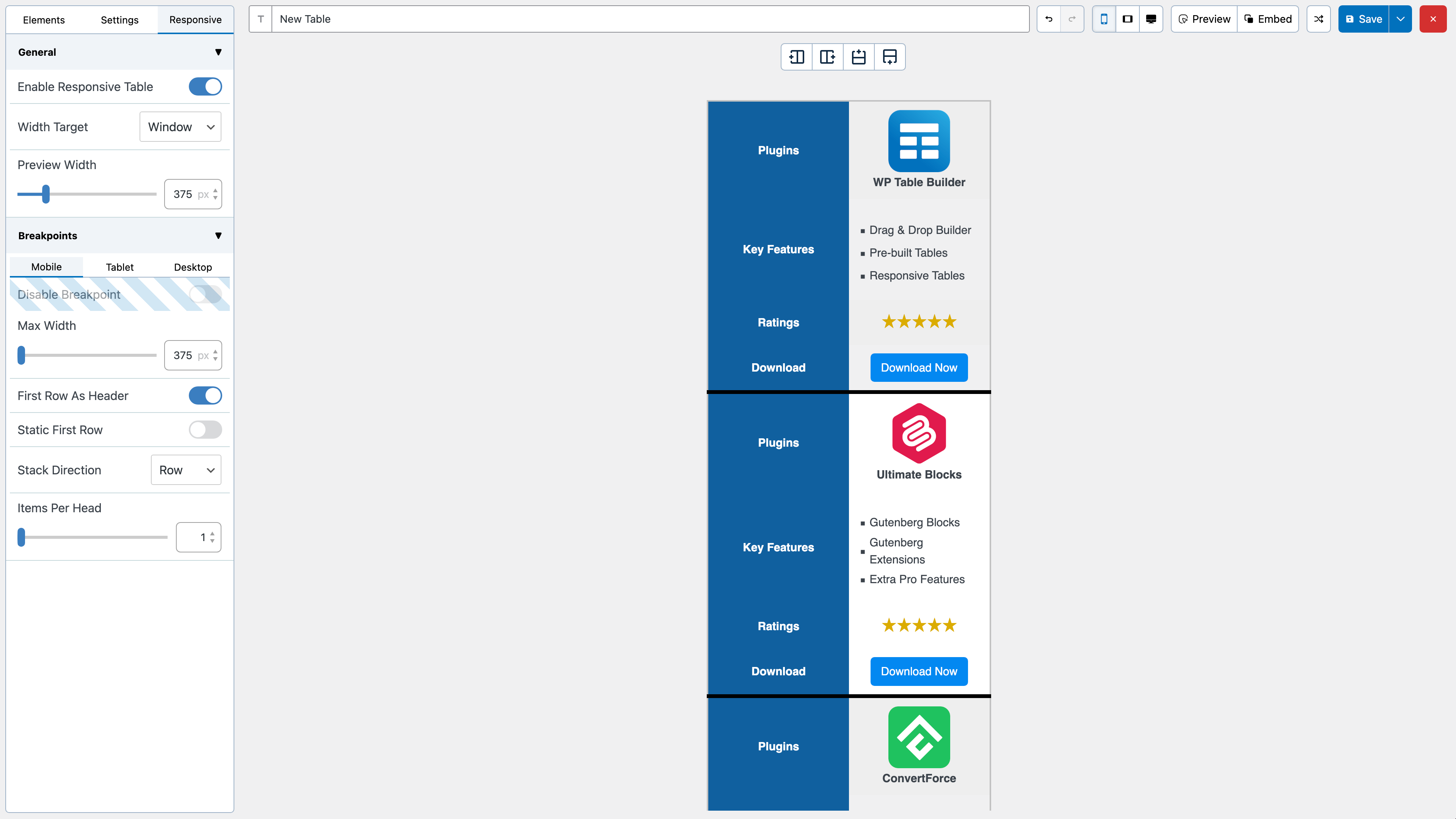Click the Download Now button for WP Table Builder
The width and height of the screenshot is (1456, 819).
(x=918, y=367)
